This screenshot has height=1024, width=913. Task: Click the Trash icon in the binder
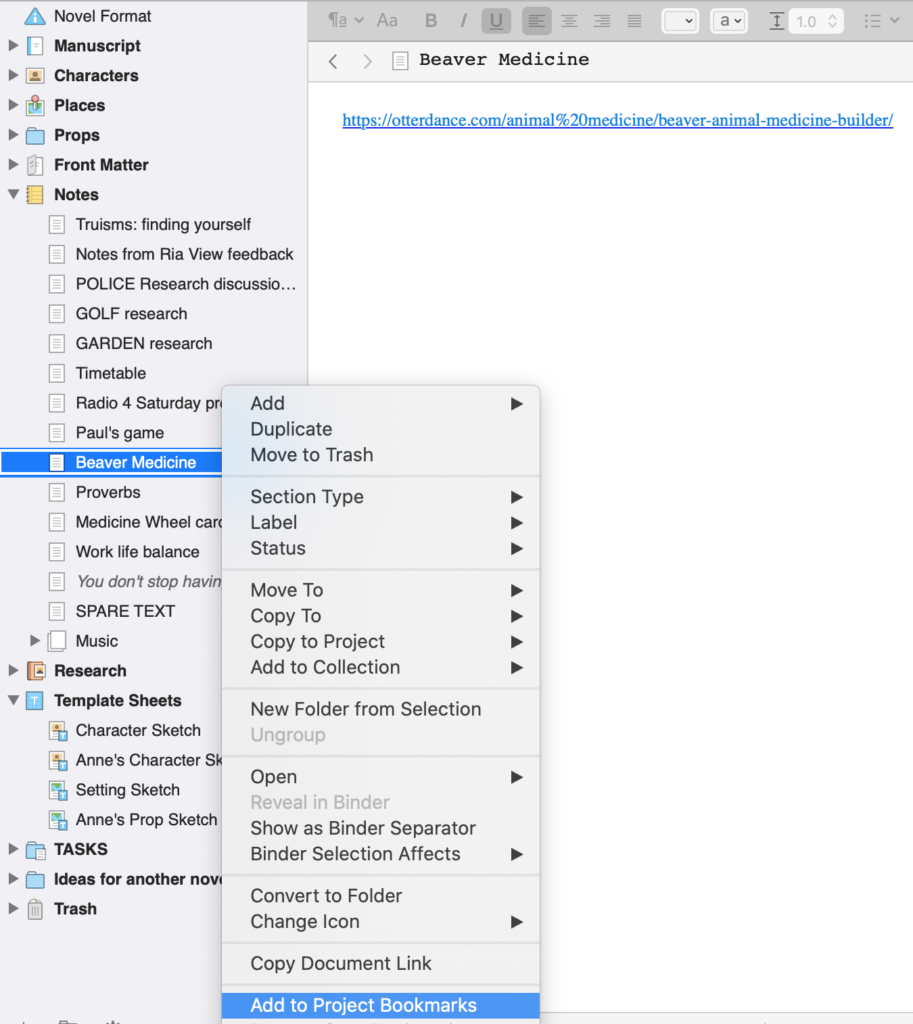(36, 908)
